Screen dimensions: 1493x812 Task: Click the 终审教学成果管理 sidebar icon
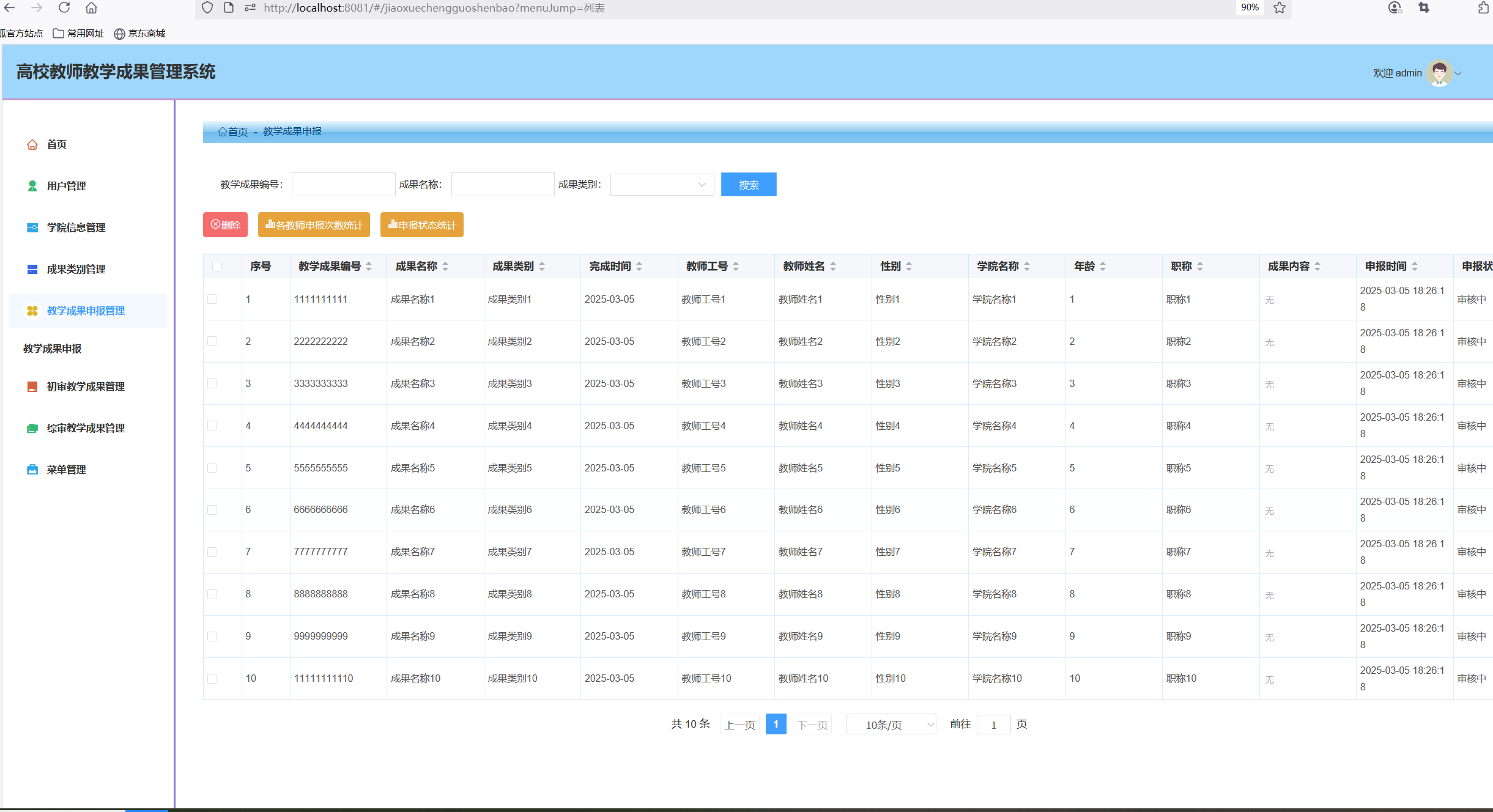coord(32,428)
